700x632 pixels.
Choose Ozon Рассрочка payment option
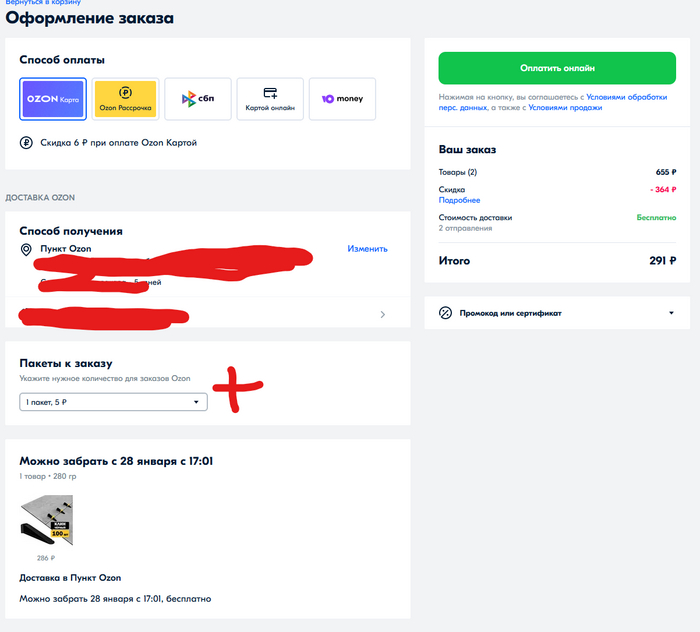[125, 99]
